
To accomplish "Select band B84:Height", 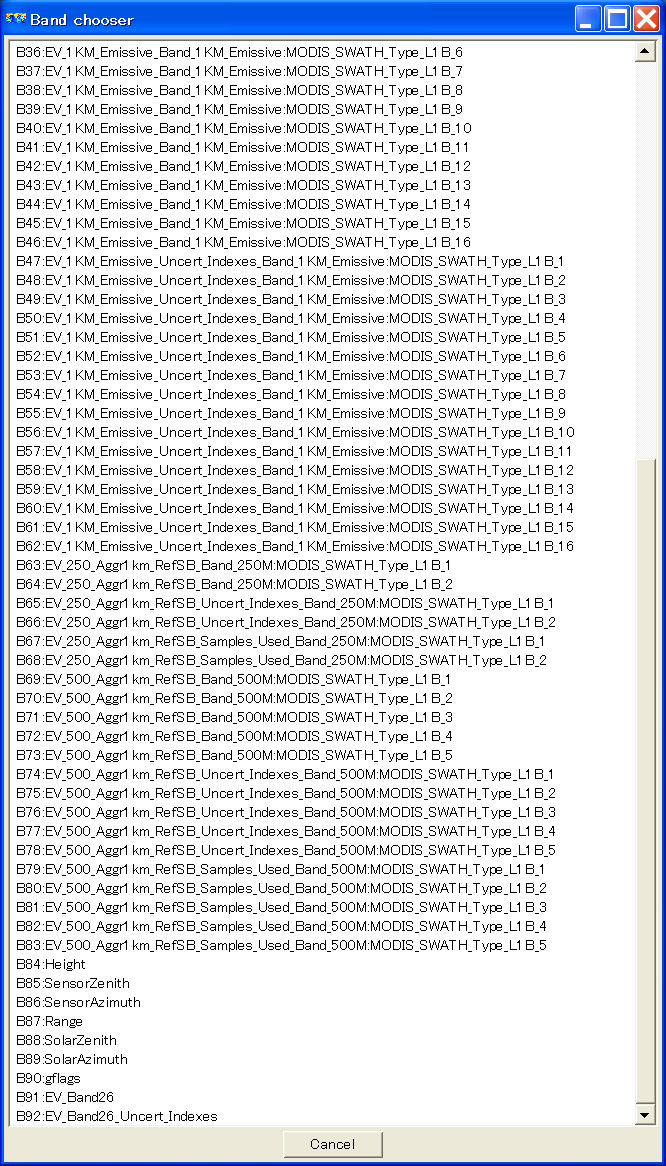I will 51,964.
